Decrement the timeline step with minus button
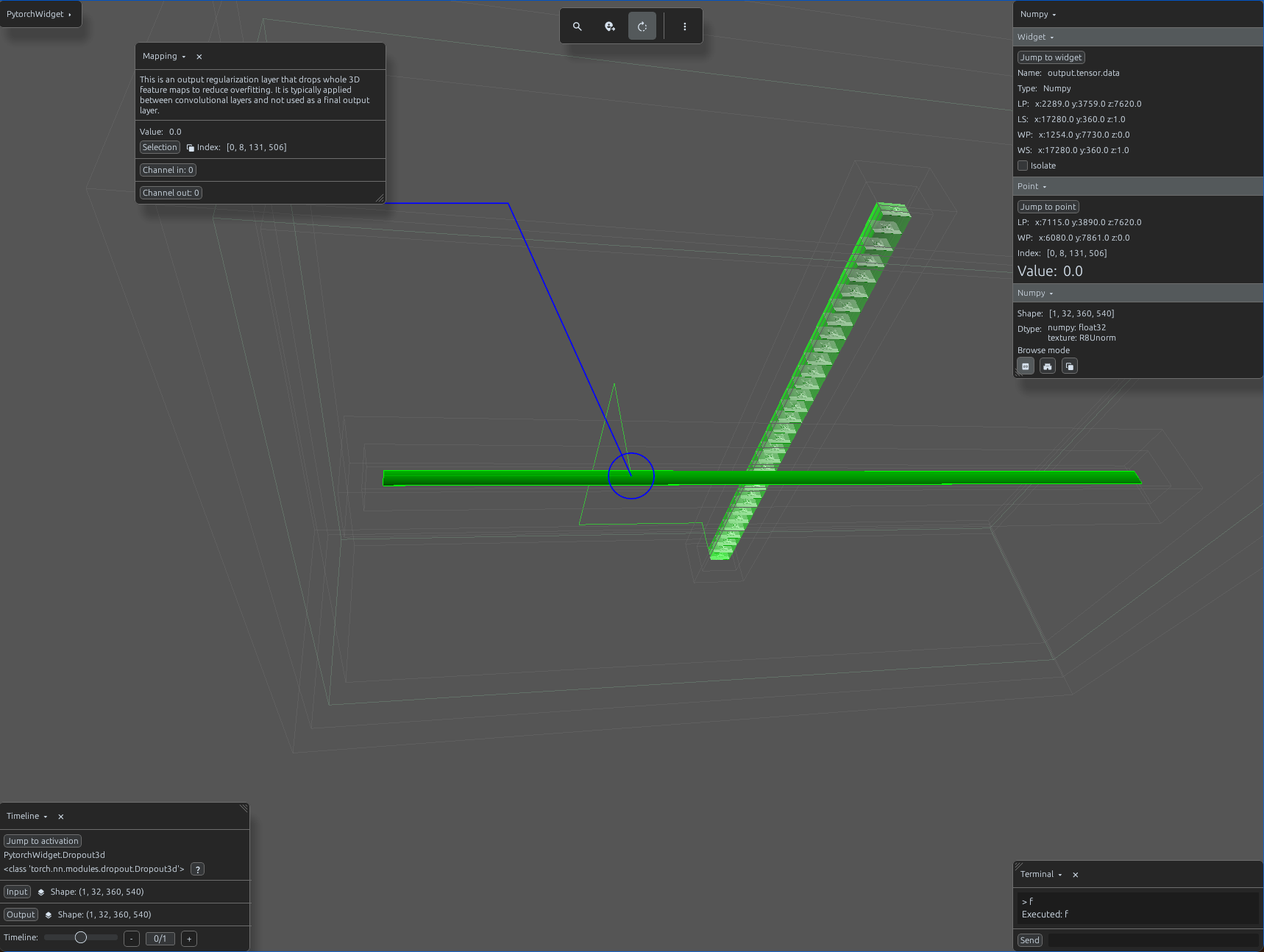 pyautogui.click(x=132, y=939)
